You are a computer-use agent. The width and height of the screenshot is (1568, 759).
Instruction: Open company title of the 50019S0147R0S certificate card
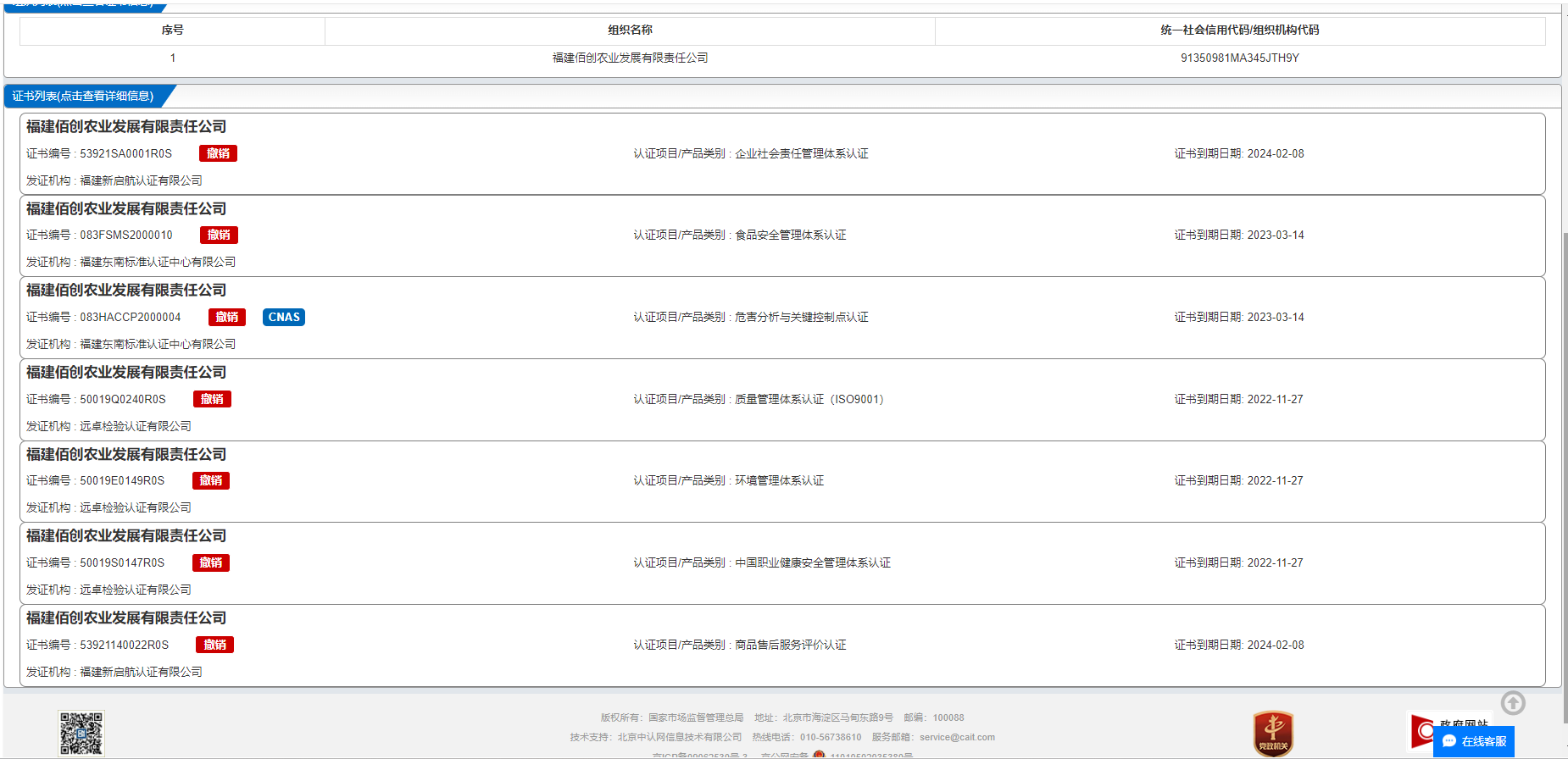[126, 535]
